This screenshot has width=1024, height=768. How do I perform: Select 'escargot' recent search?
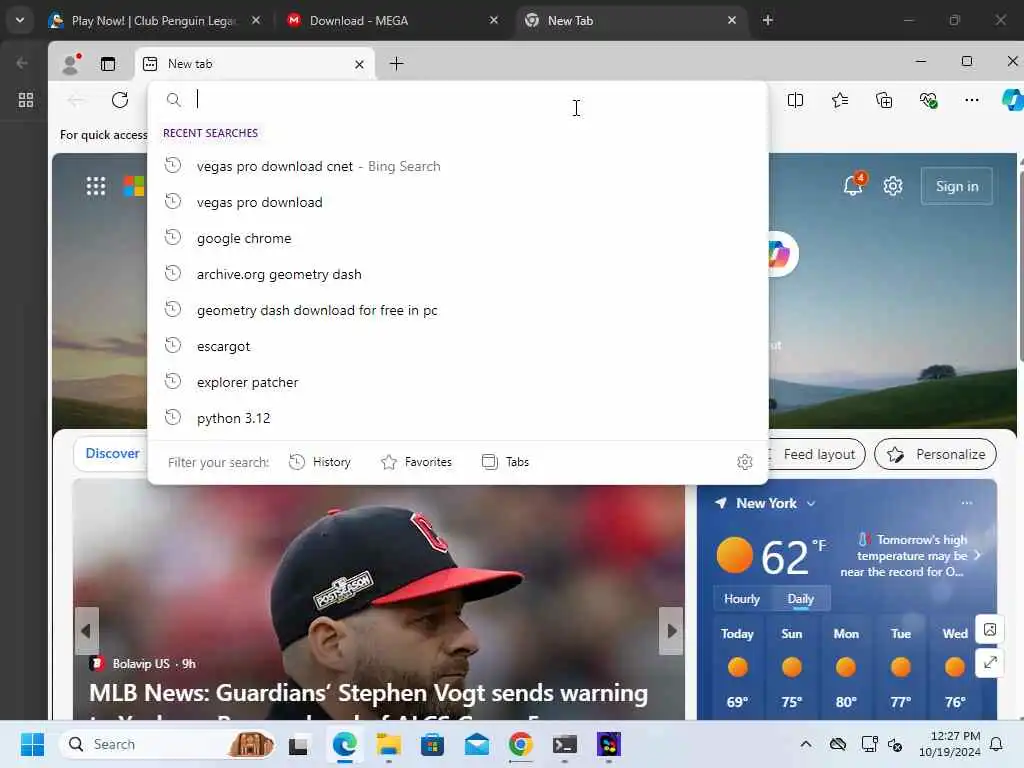457,346
